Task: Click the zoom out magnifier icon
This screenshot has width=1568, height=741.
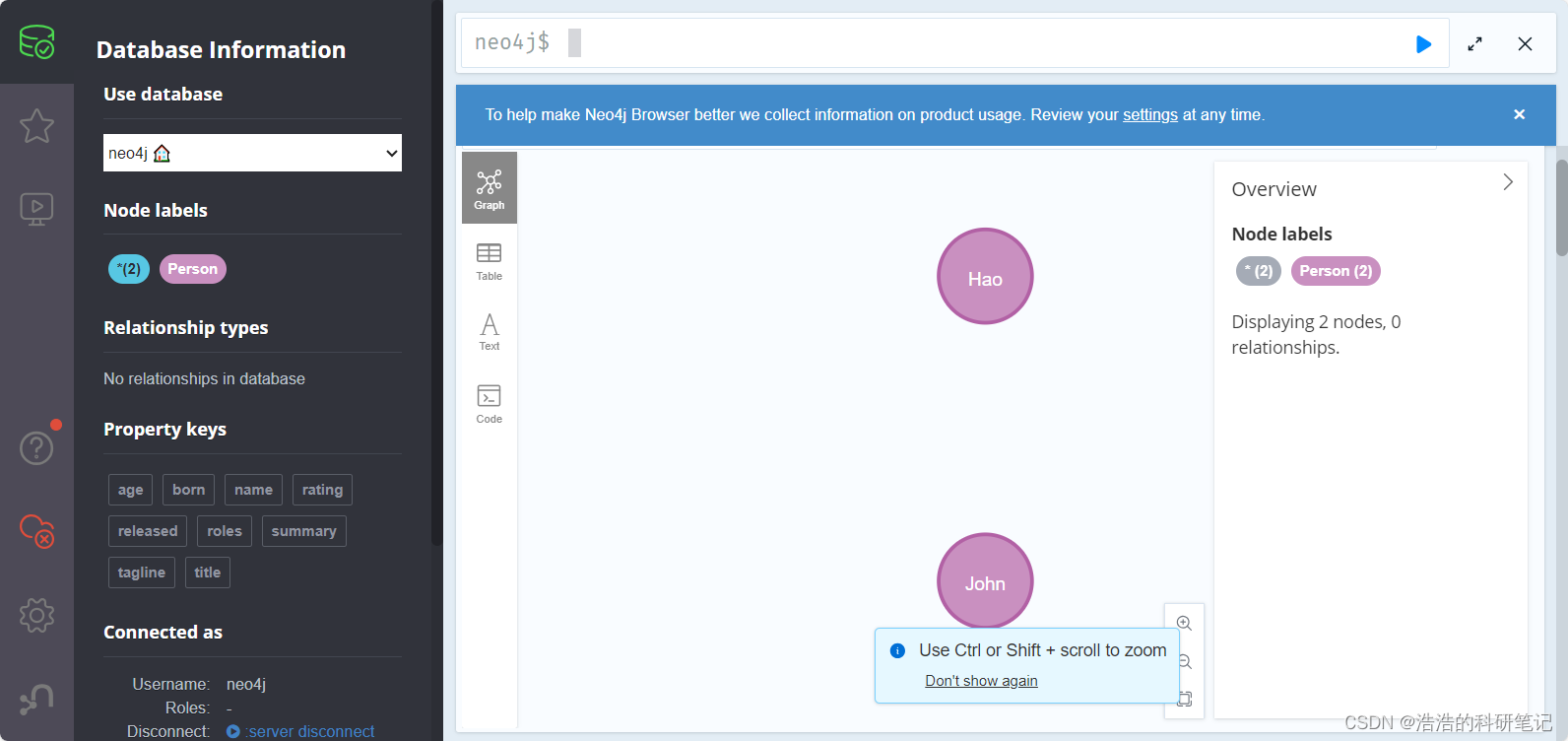Action: click(1186, 661)
